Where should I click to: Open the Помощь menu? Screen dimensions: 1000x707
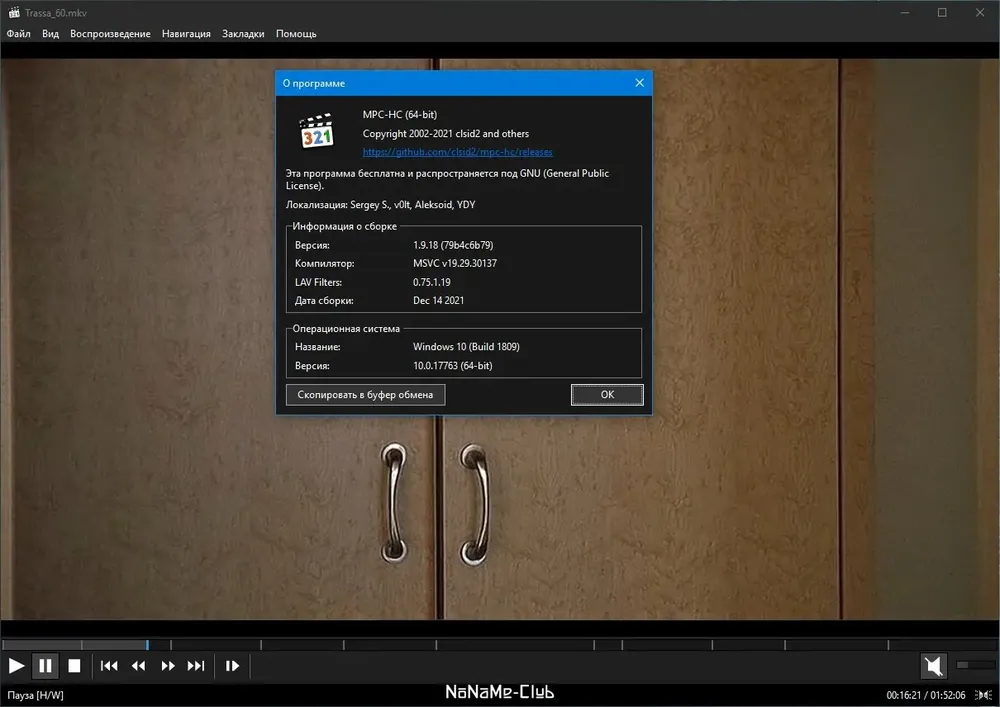point(296,34)
